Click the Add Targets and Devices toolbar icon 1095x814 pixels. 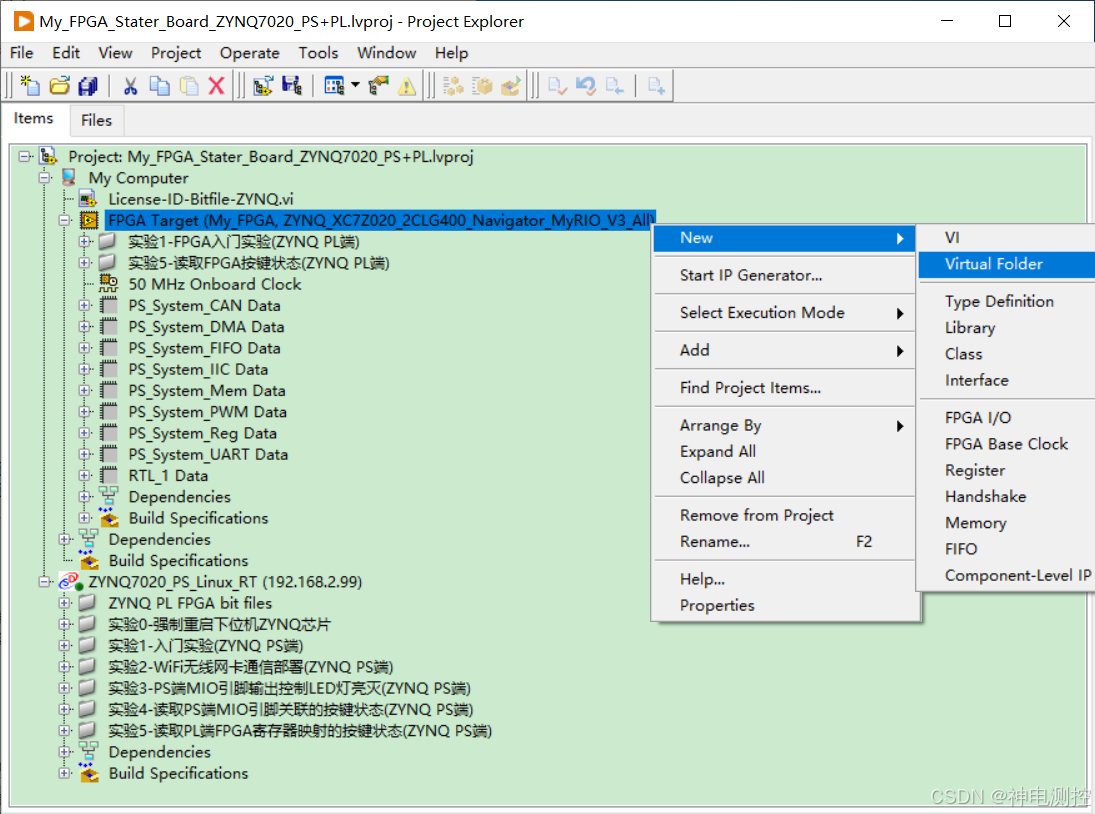(263, 85)
